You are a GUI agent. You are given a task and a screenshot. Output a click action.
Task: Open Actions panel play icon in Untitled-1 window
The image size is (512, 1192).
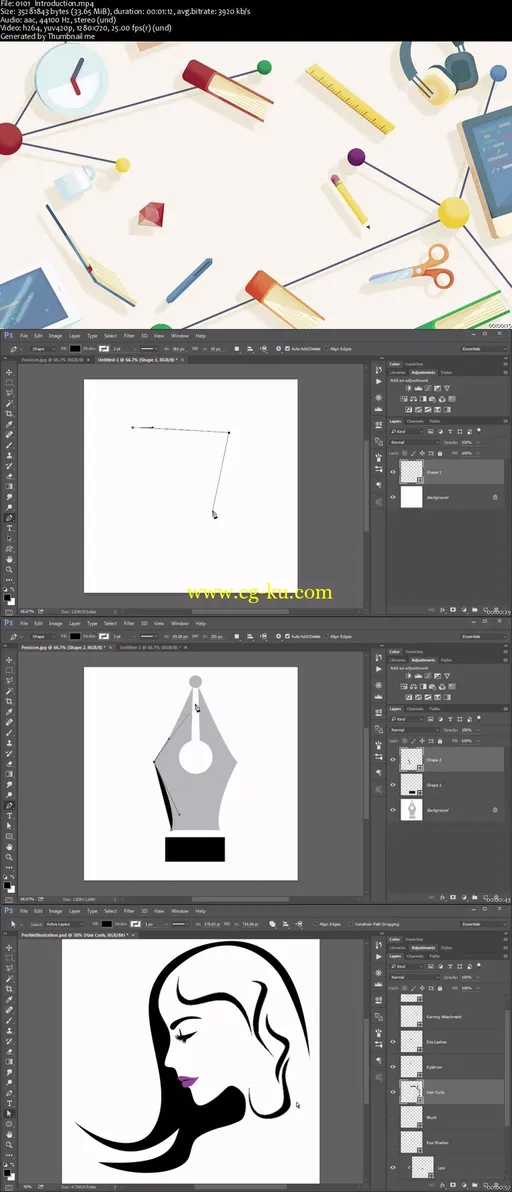click(x=378, y=382)
